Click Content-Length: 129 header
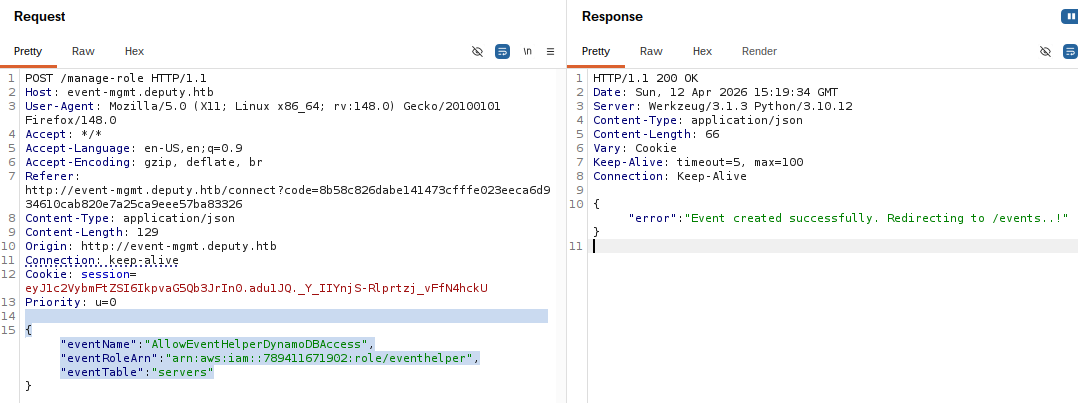 [91, 232]
